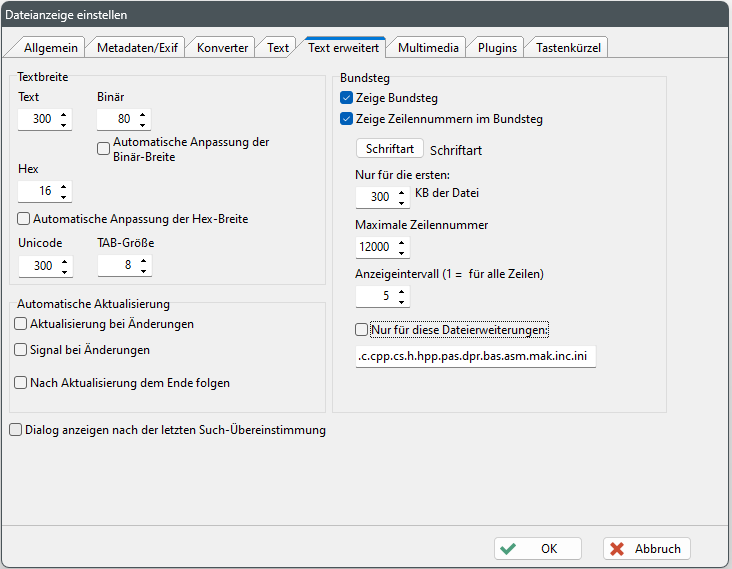Decrease the Maximale Zeilennummer value
The width and height of the screenshot is (732, 569).
[x=402, y=252]
